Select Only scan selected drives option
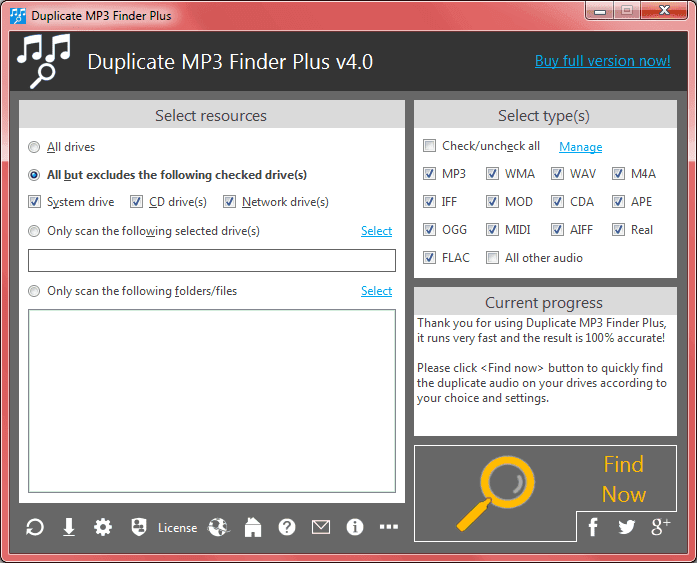 tap(34, 231)
